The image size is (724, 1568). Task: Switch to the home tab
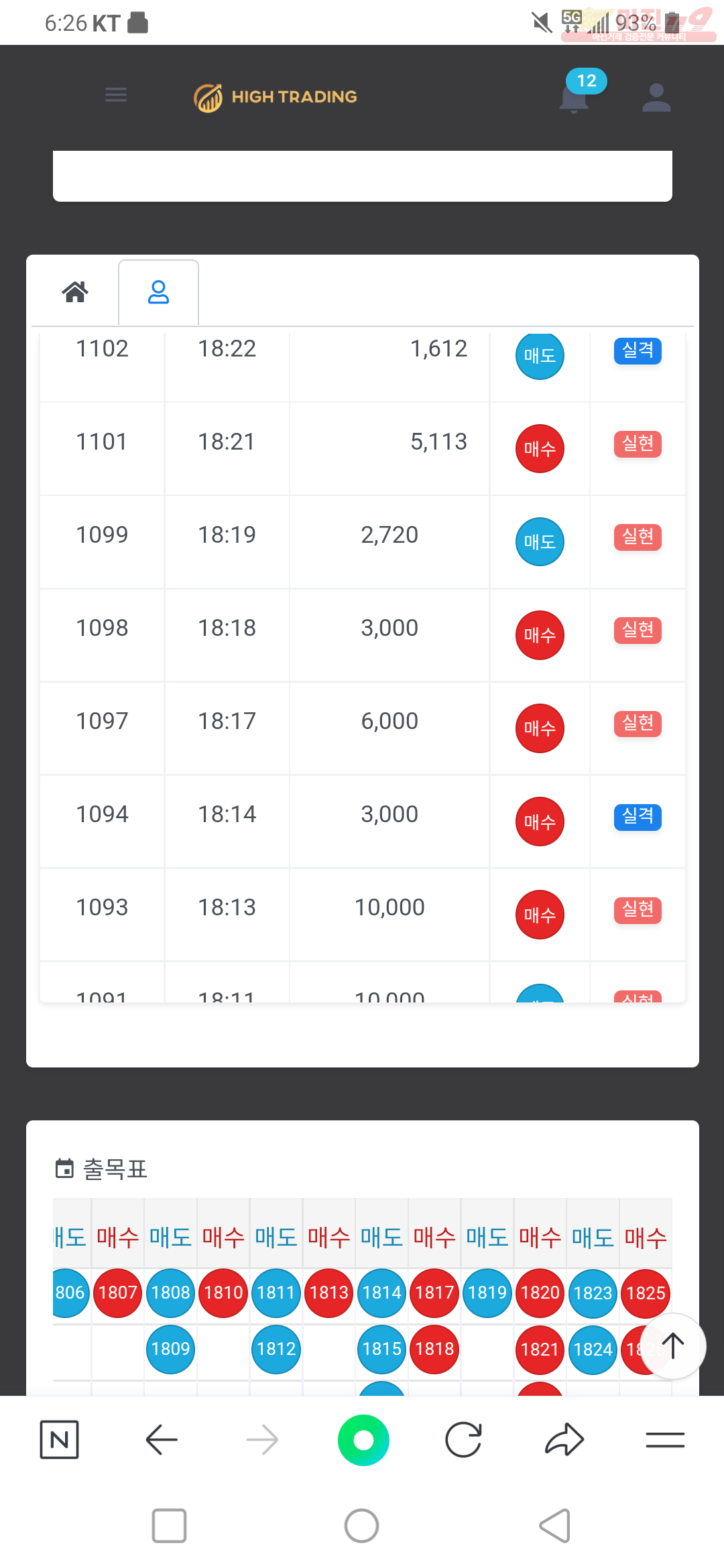pos(75,292)
